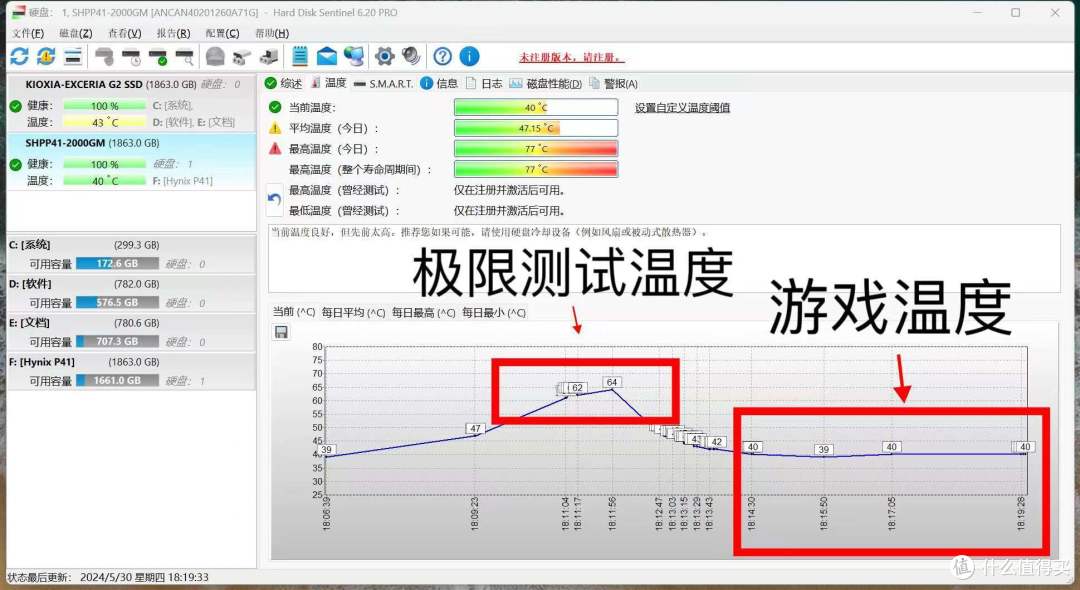The width and height of the screenshot is (1080, 590).
Task: Click the 平均温度 47.15 °C gauge bar
Action: click(x=536, y=128)
